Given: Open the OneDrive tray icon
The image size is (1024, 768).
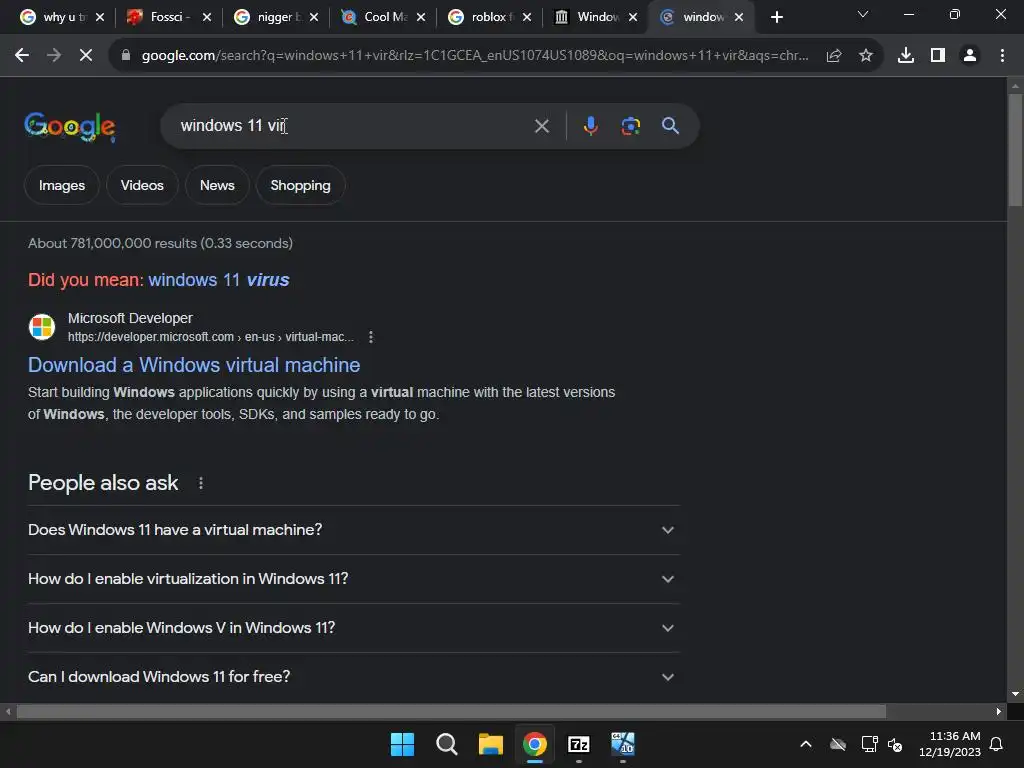Looking at the screenshot, I should pyautogui.click(x=838, y=744).
